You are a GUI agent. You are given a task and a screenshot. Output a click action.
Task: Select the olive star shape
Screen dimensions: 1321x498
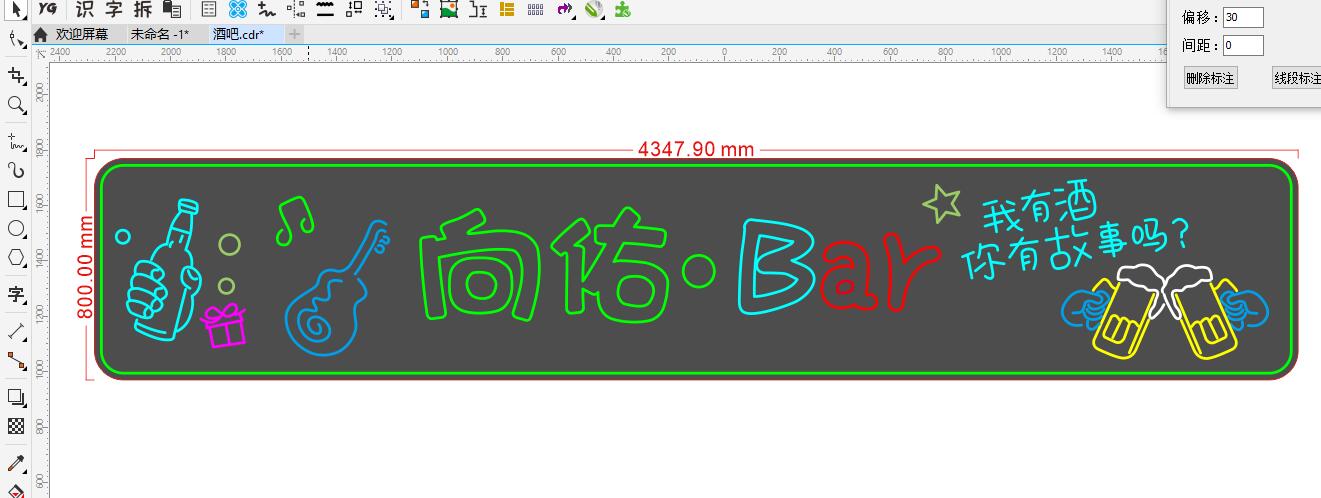tap(942, 203)
